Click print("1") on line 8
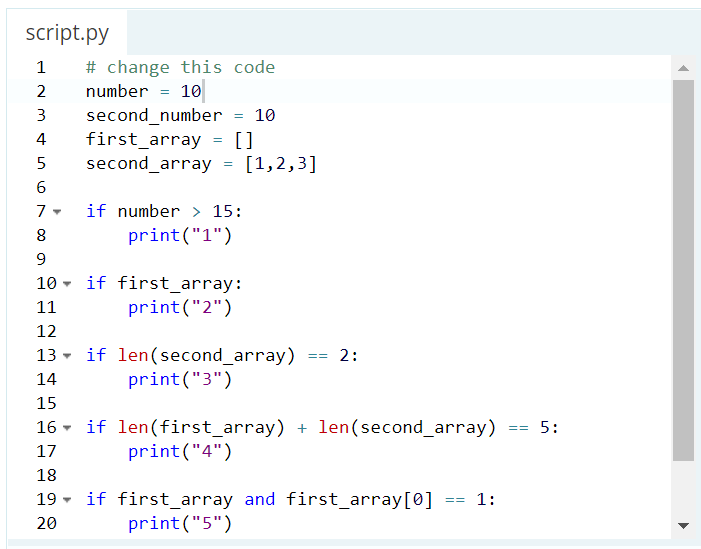This screenshot has height=549, width=701. [x=180, y=236]
